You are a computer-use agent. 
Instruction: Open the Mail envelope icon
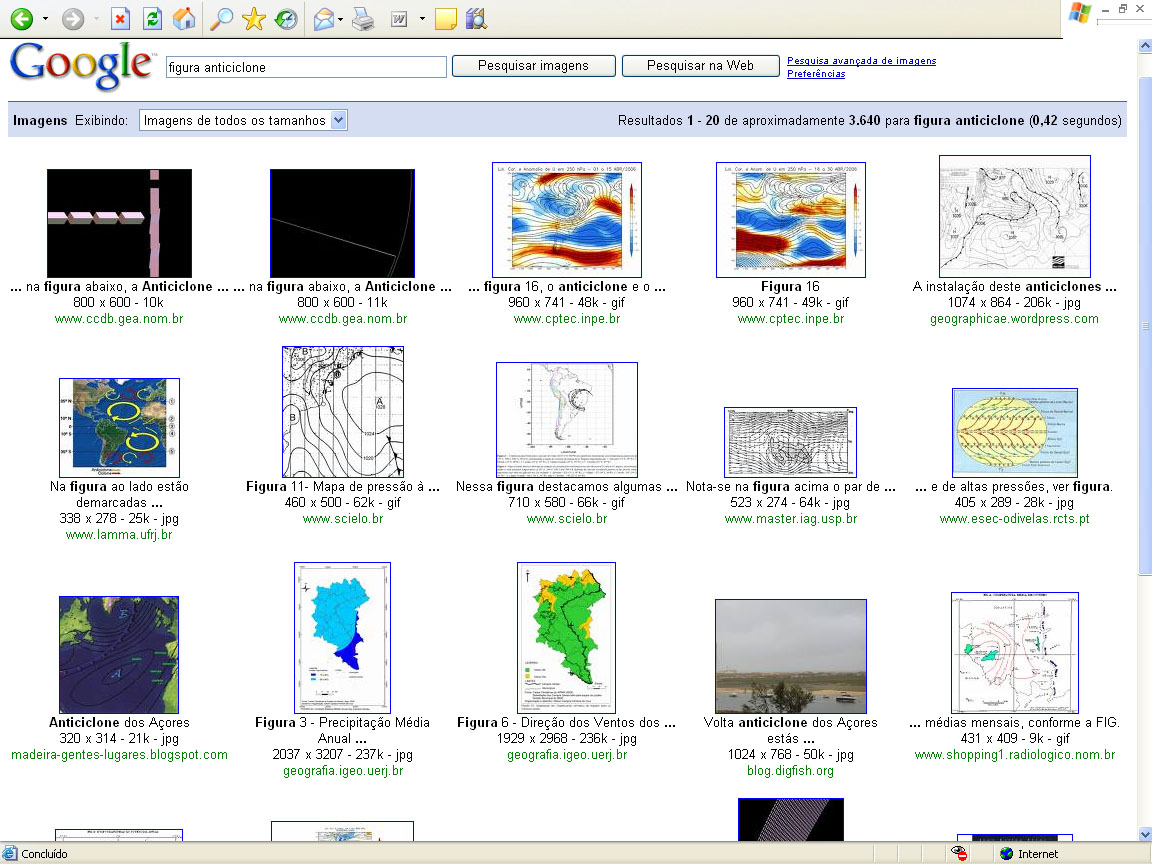coord(323,19)
